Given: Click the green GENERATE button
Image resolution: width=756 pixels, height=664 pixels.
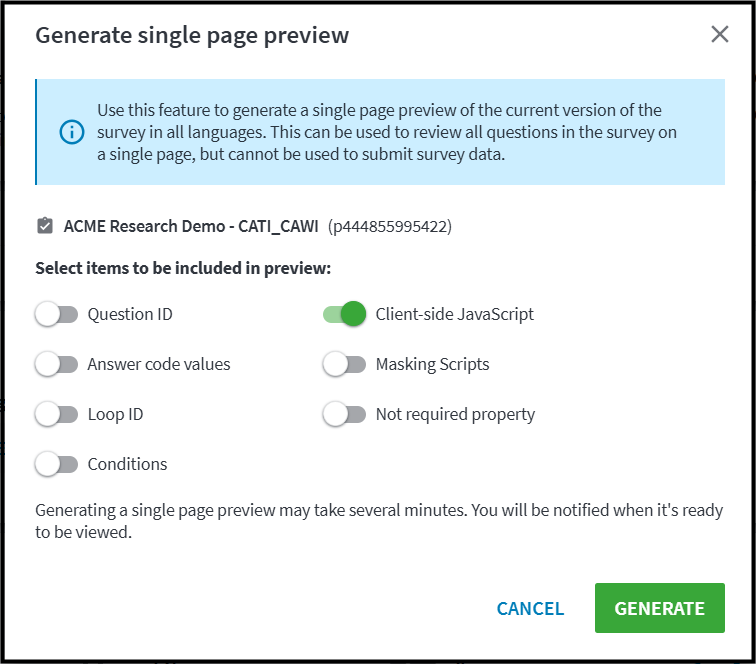Looking at the screenshot, I should coord(660,608).
